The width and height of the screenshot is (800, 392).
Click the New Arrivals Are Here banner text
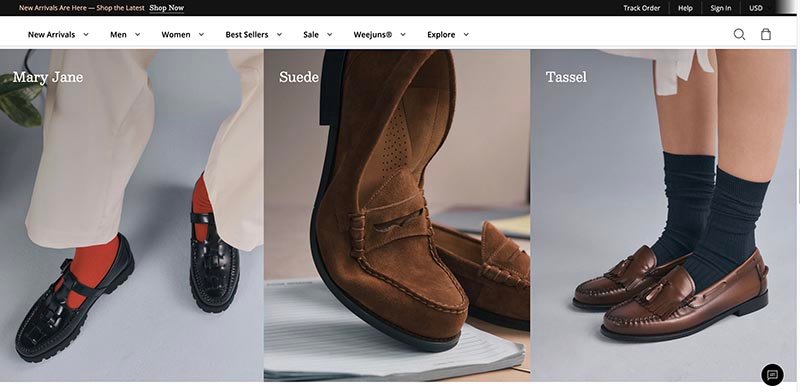pyautogui.click(x=82, y=8)
